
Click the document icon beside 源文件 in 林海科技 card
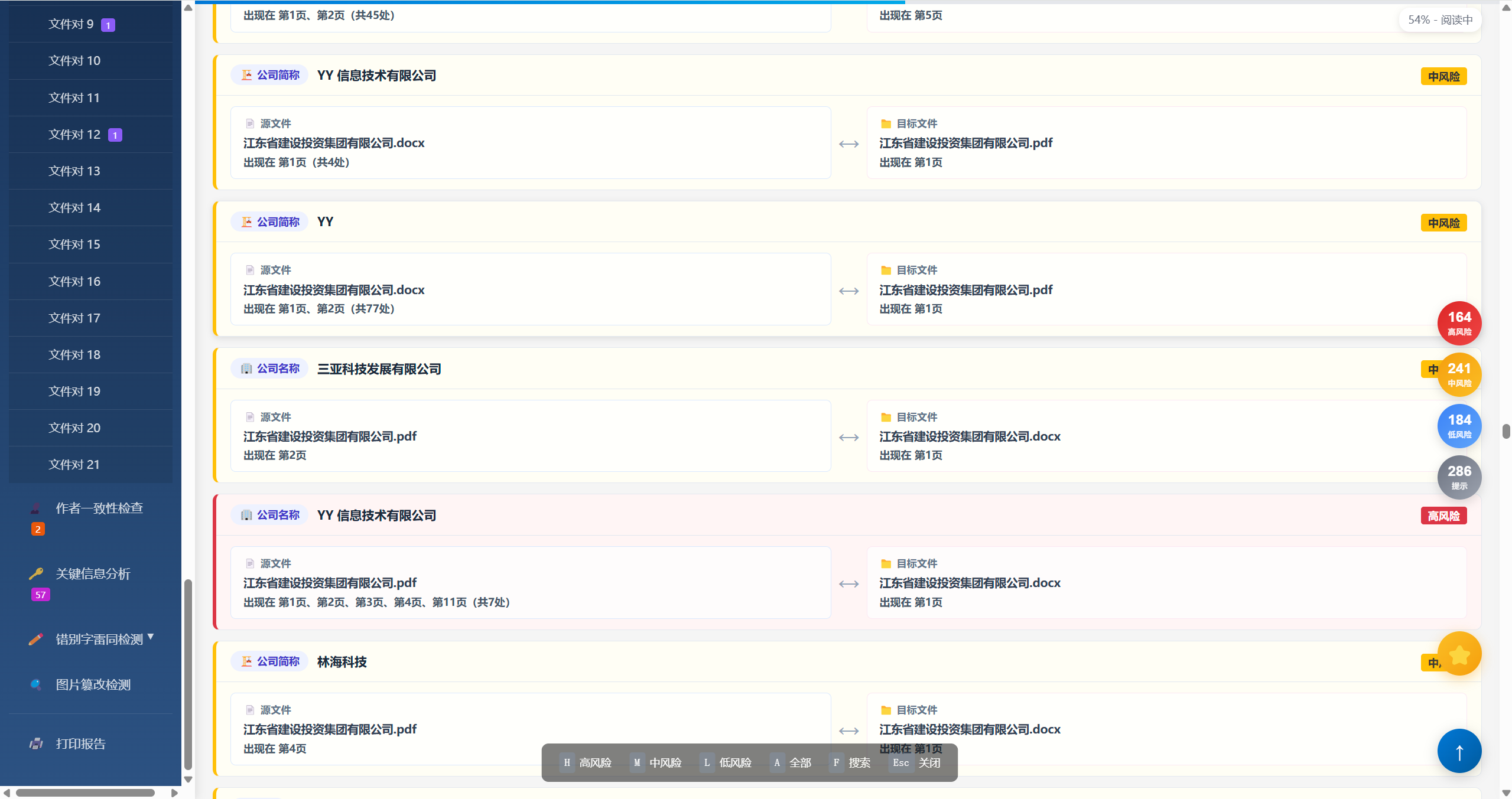(250, 710)
